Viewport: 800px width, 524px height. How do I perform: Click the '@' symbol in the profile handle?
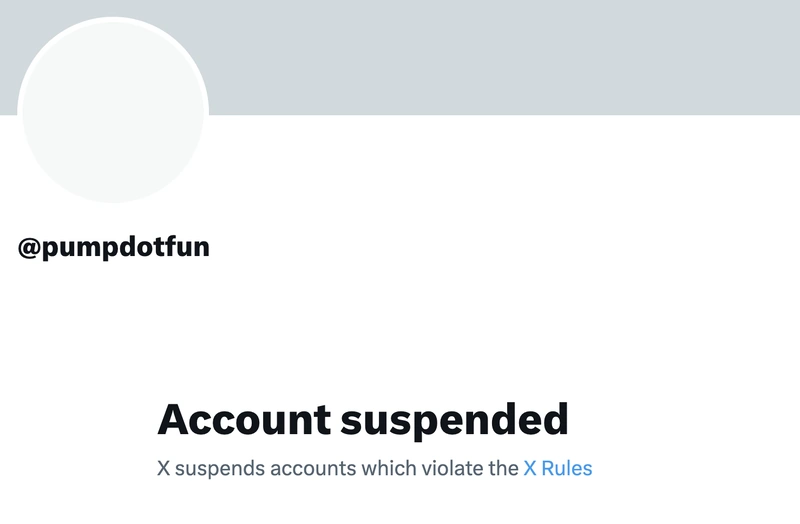[x=29, y=247]
